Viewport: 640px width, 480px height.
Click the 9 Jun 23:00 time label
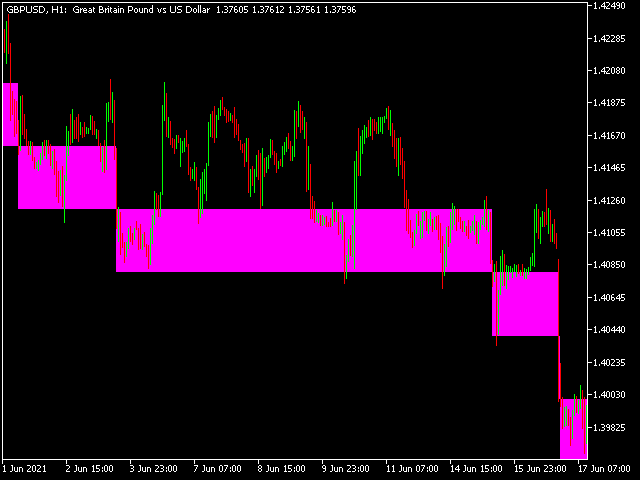coord(345,468)
